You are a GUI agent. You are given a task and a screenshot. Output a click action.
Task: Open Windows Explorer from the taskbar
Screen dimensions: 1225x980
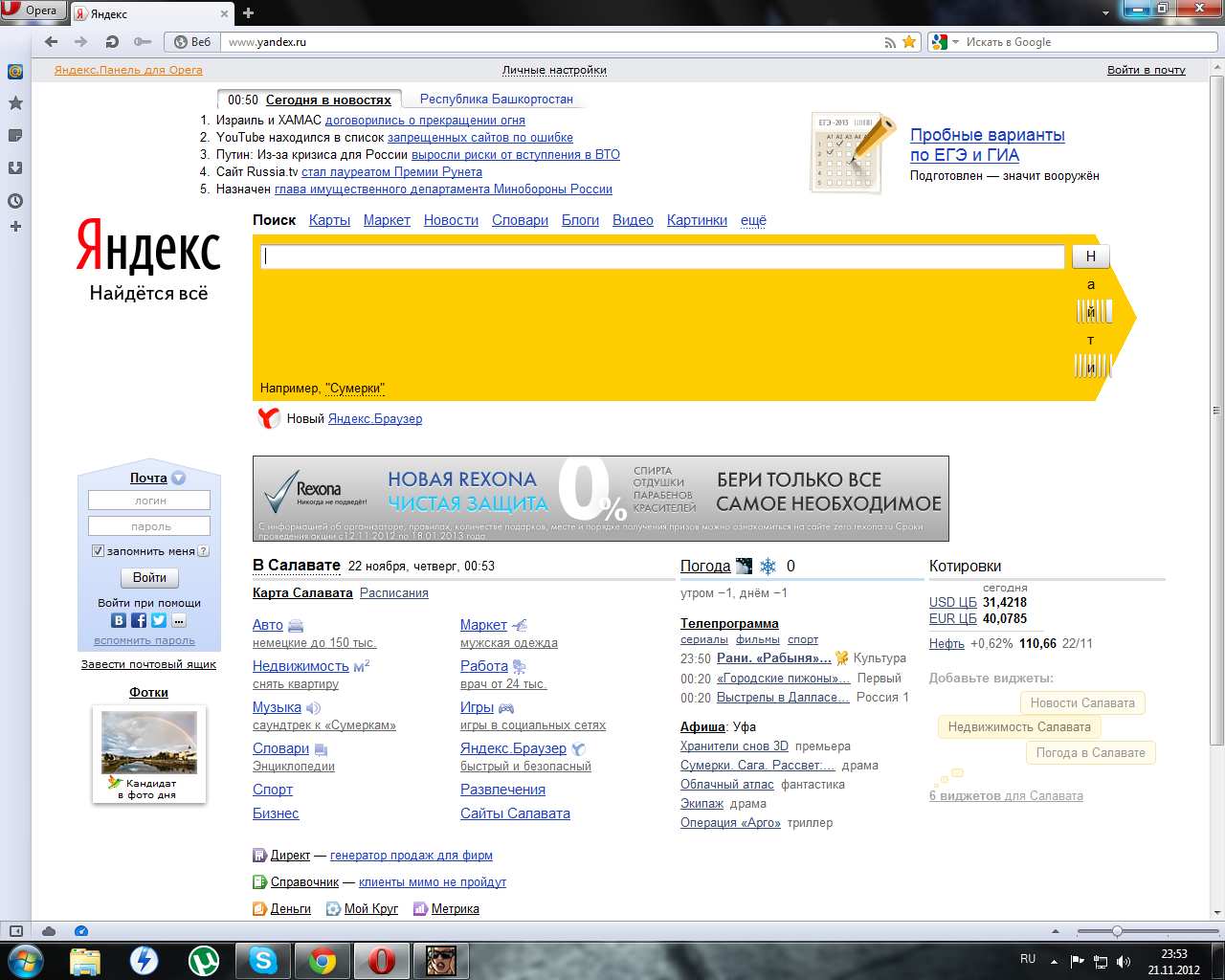85,960
